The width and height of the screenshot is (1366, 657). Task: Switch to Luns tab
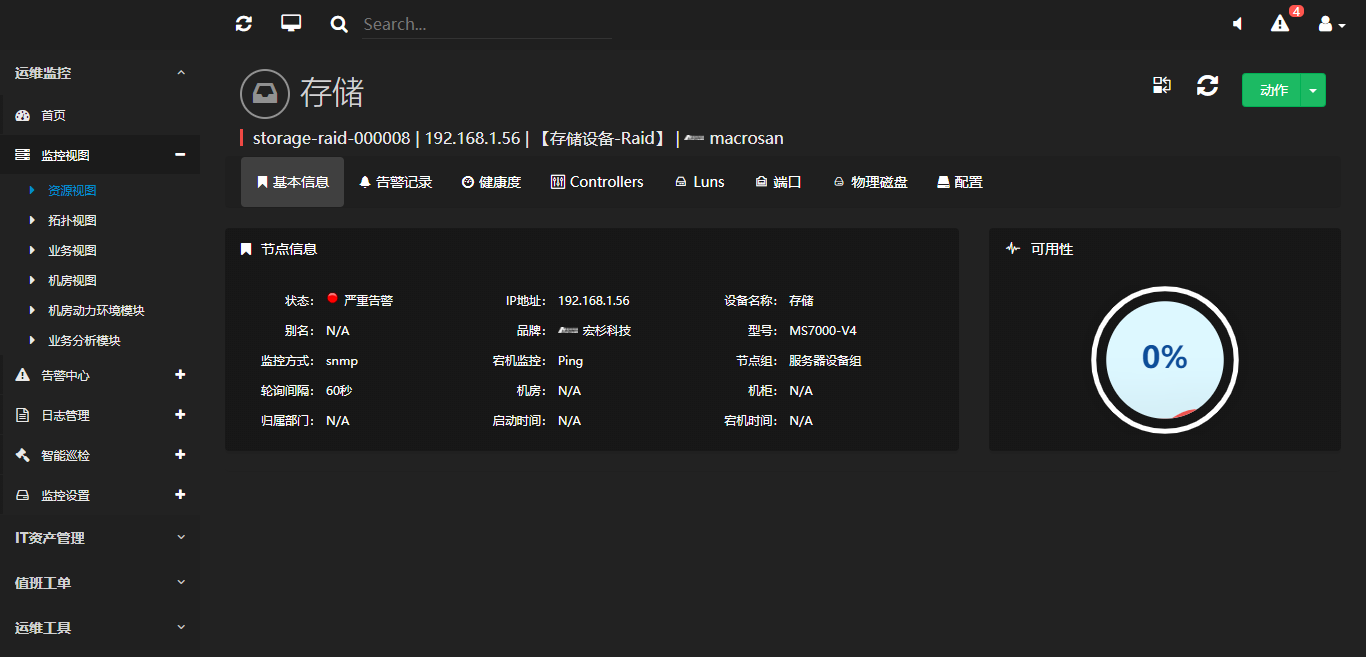699,182
